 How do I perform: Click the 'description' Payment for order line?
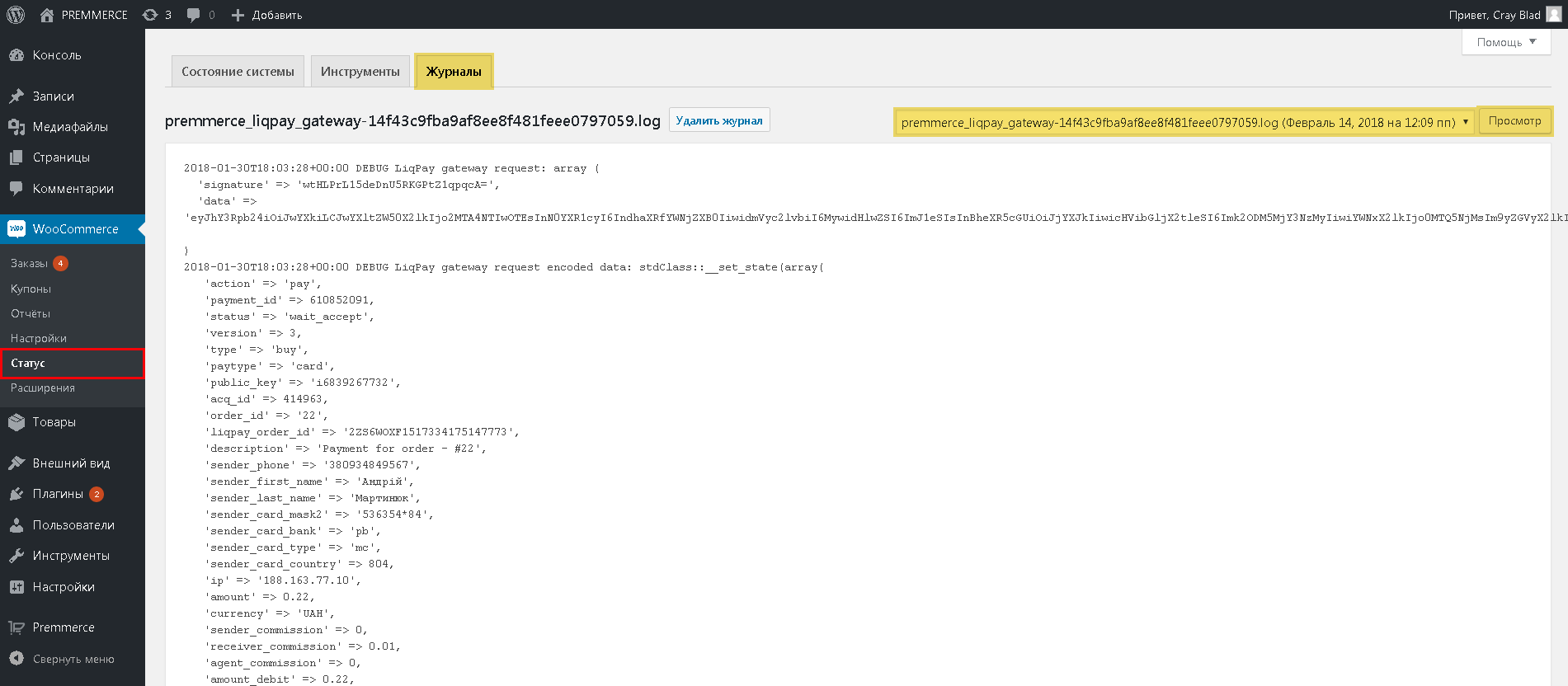(346, 449)
